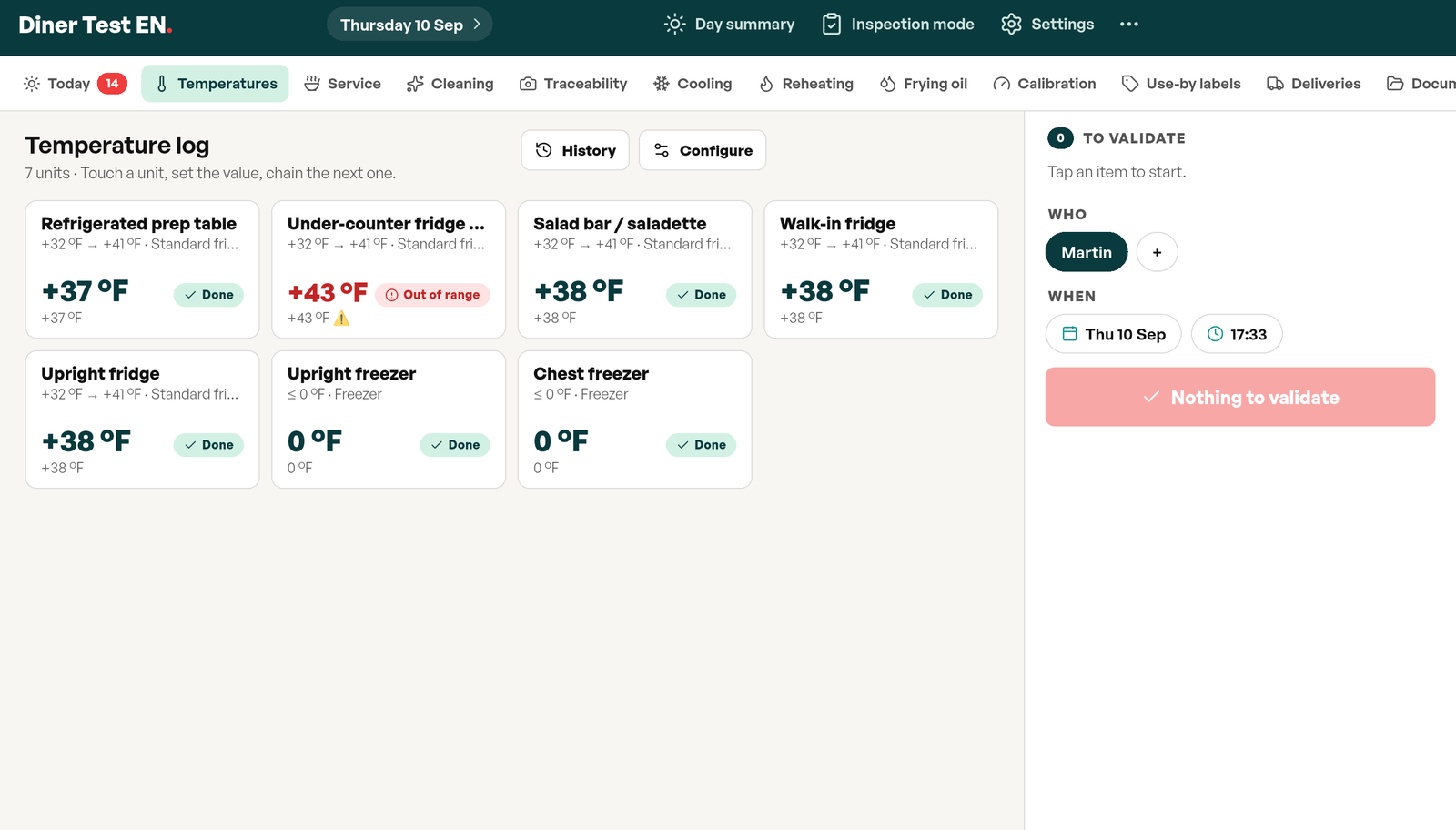Click the thermometer icon in Temperatures tab
Viewport: 1456px width, 830px height.
tap(162, 84)
